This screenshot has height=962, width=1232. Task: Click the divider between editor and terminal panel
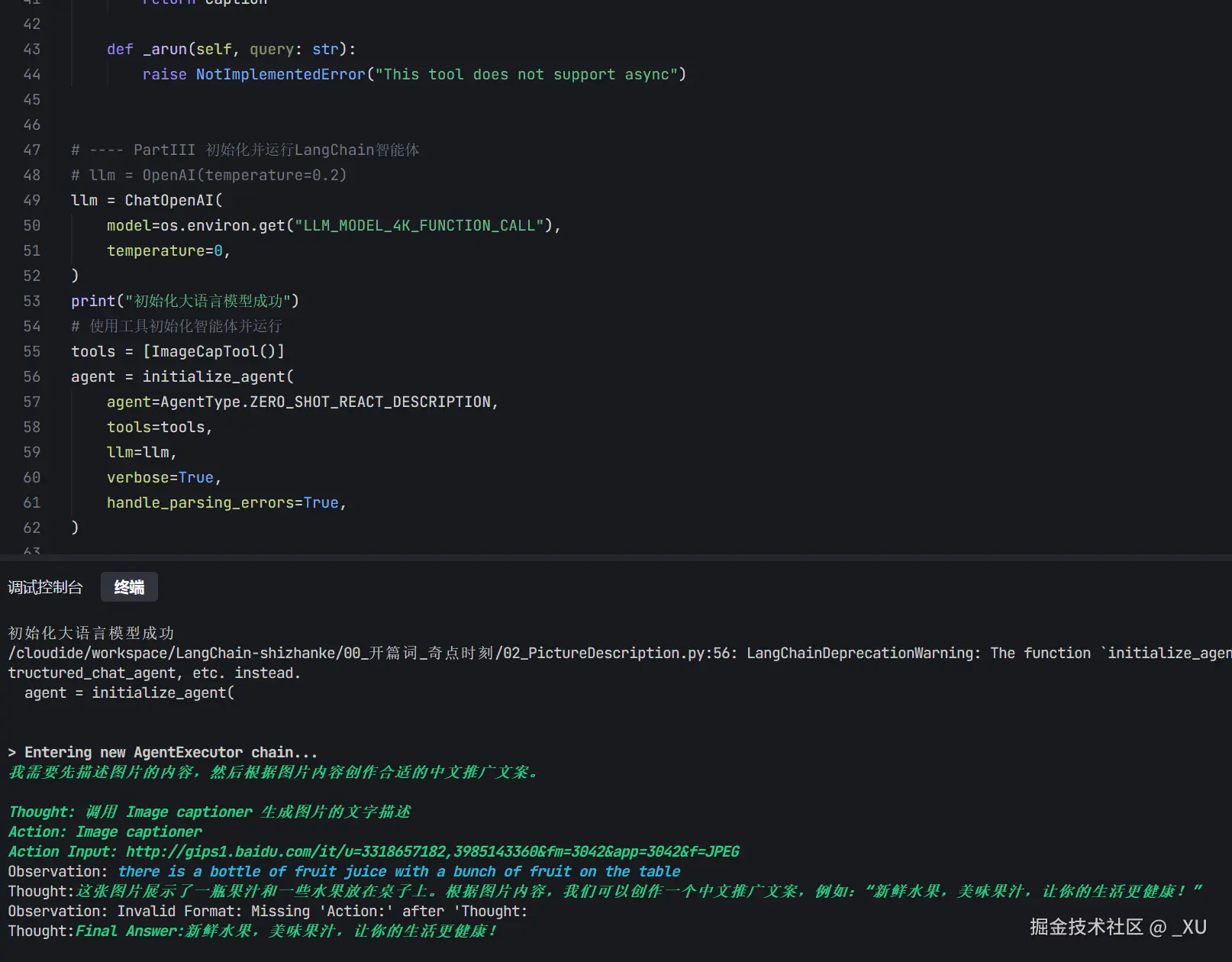tap(616, 557)
